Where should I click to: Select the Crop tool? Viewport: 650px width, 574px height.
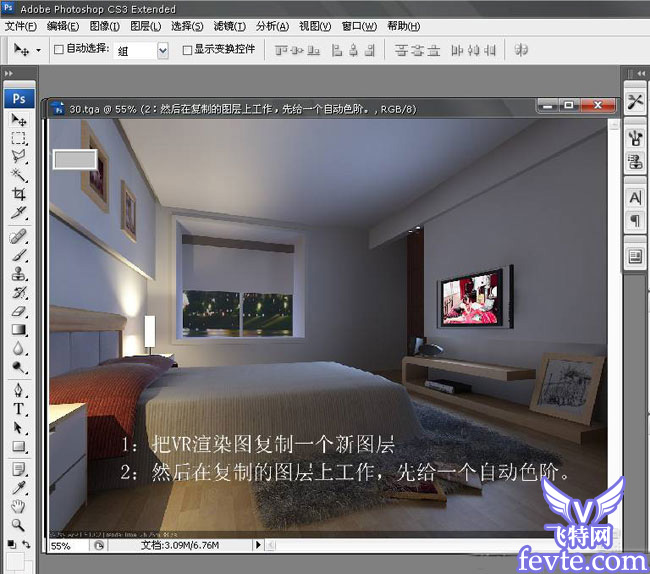[18, 194]
